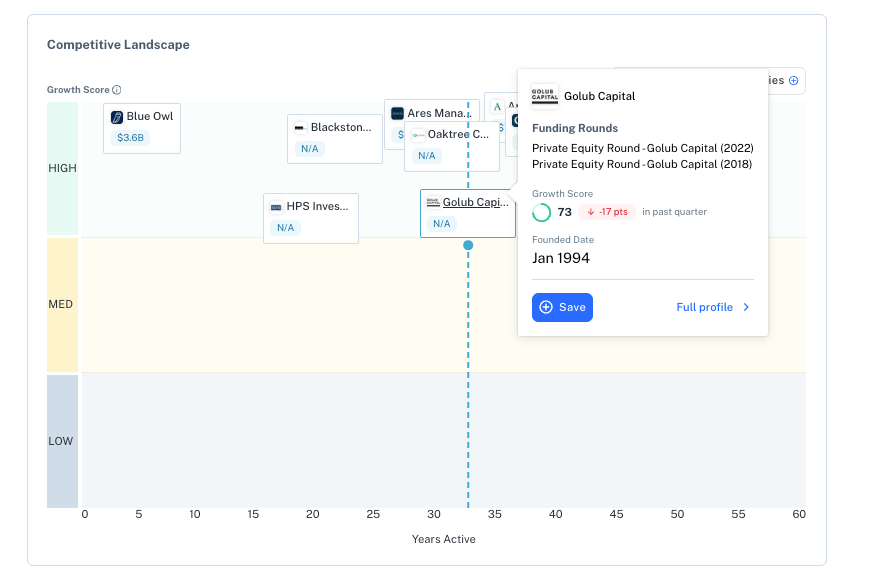Click the Oaktree Capital logo icon

tap(418, 135)
